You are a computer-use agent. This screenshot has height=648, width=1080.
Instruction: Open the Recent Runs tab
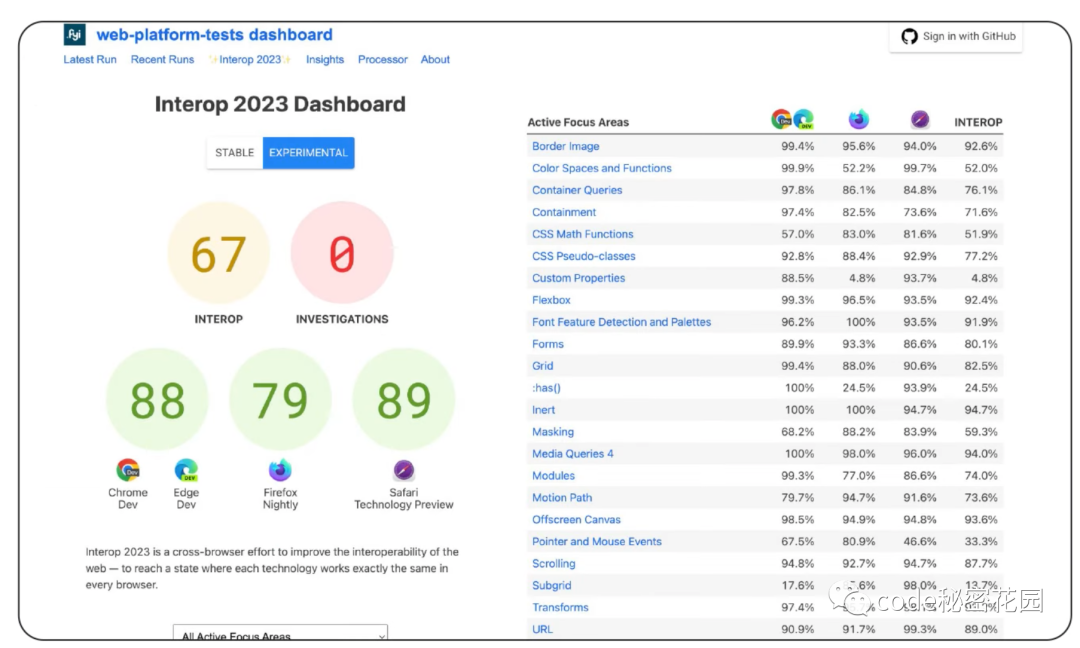click(163, 59)
